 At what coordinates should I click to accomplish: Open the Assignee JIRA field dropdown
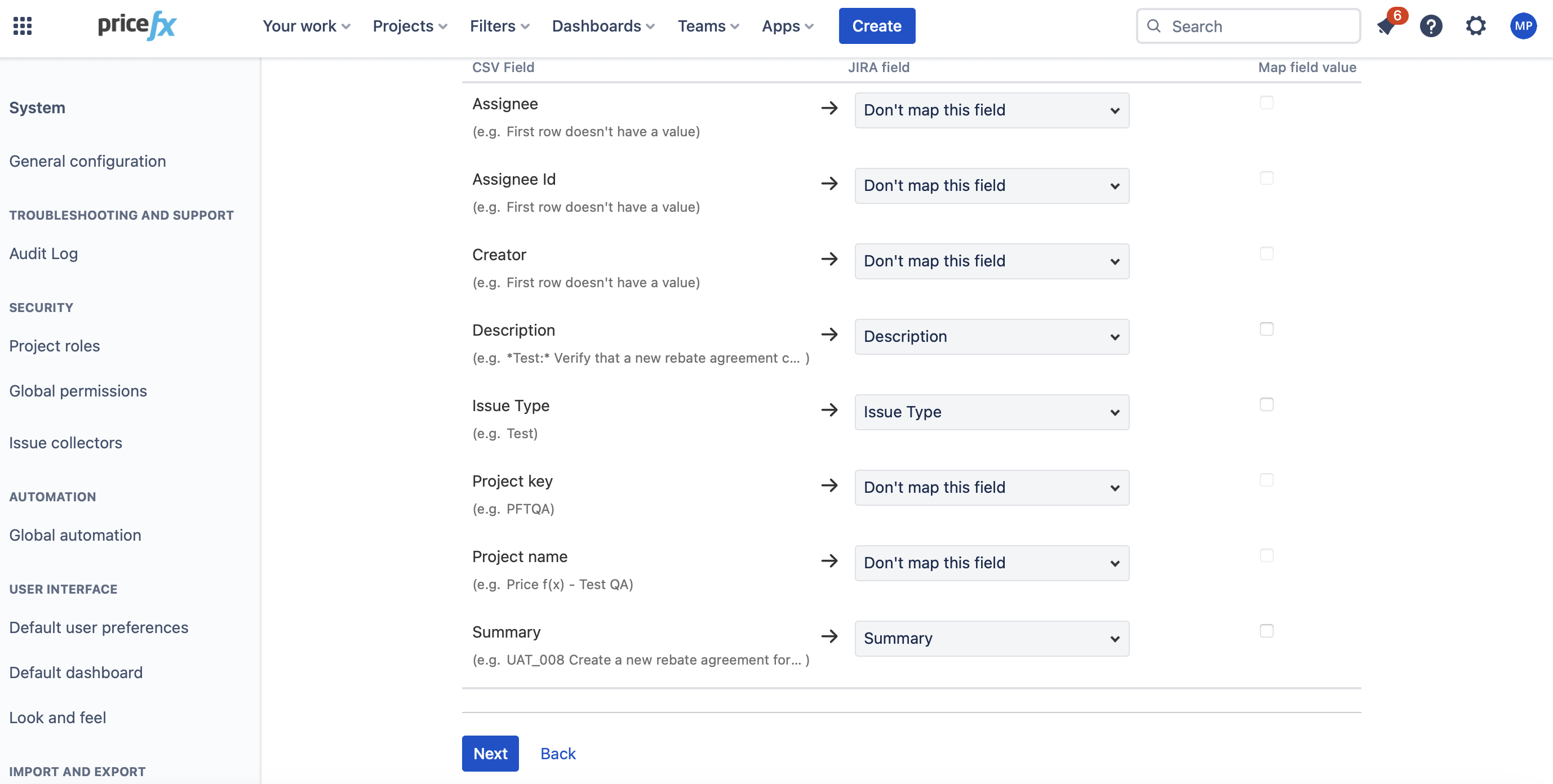[x=991, y=110]
